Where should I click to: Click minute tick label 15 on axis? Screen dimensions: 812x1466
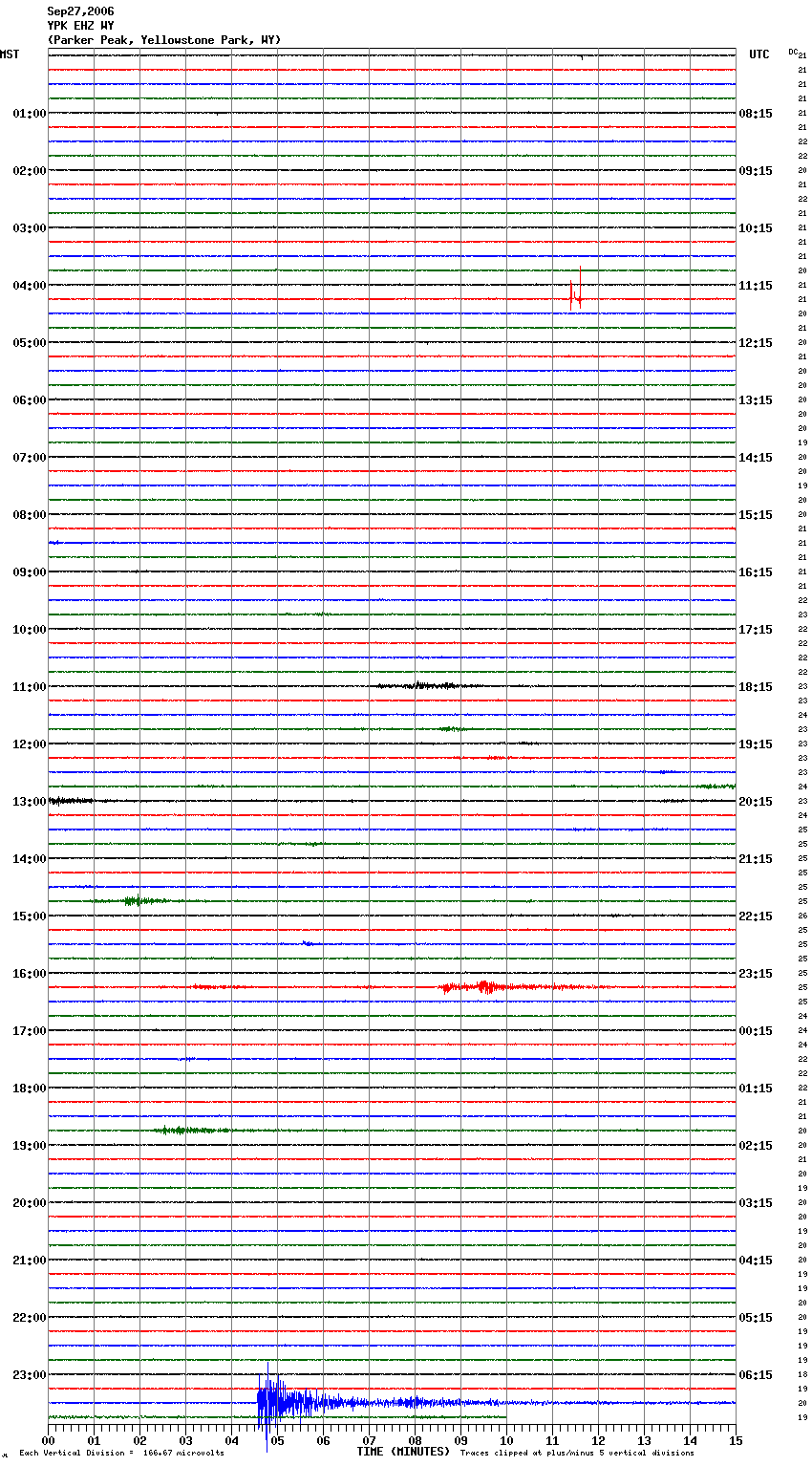[736, 1440]
